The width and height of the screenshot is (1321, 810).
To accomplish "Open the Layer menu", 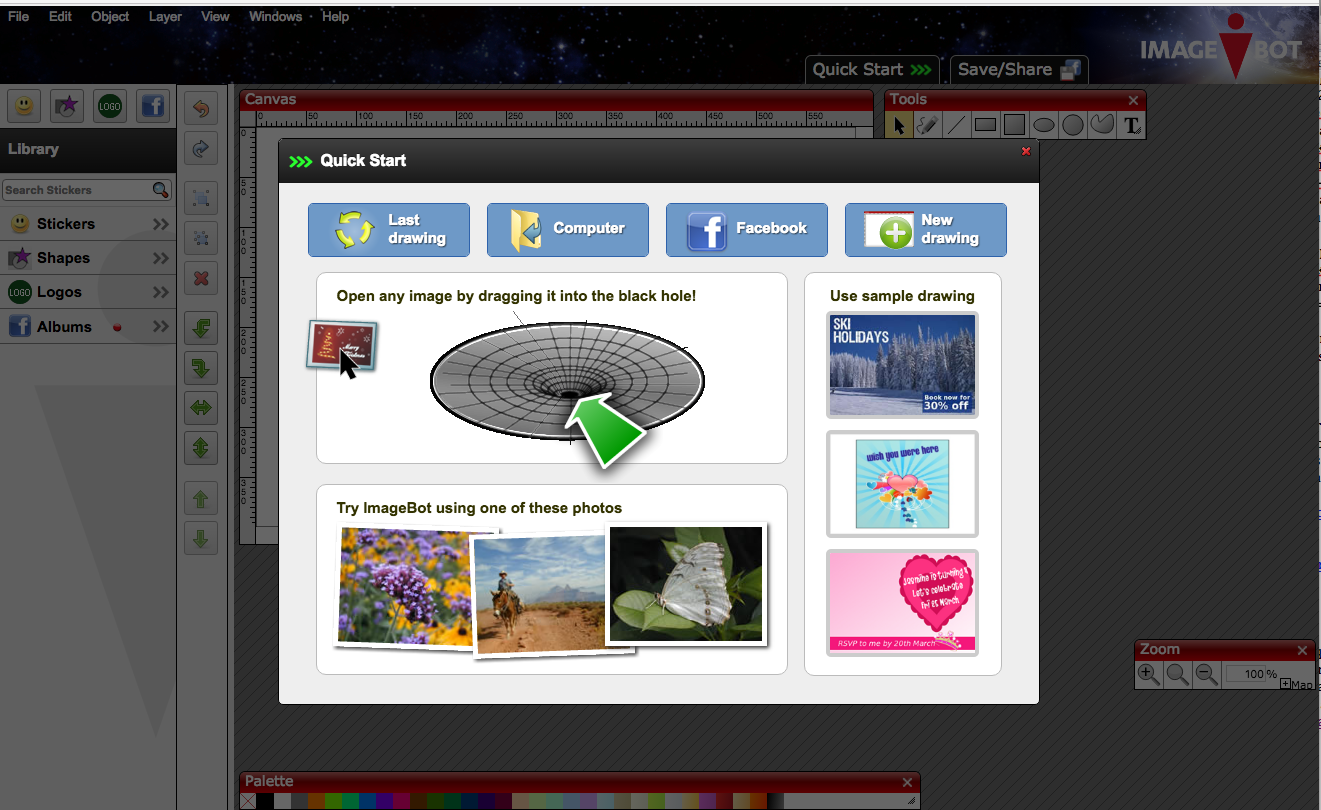I will [x=165, y=16].
